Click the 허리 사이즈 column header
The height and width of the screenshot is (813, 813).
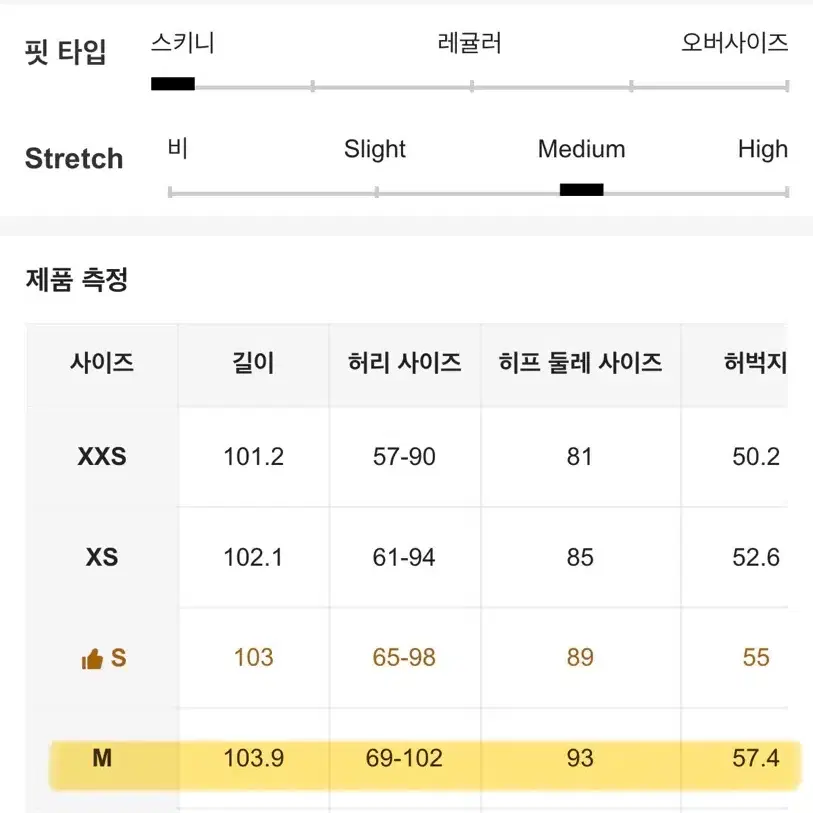(x=404, y=362)
